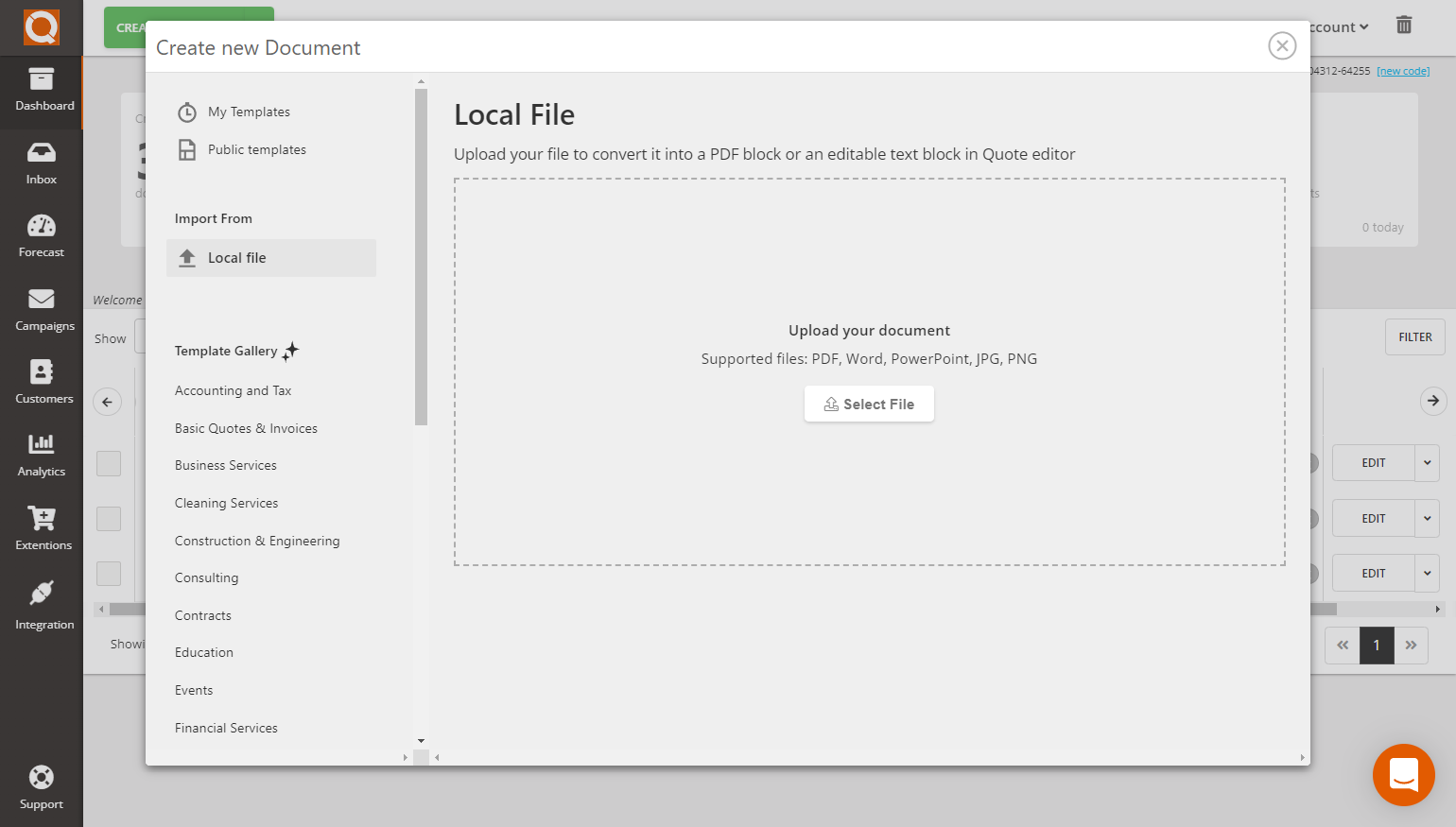Open the Campaigns section

(x=42, y=309)
